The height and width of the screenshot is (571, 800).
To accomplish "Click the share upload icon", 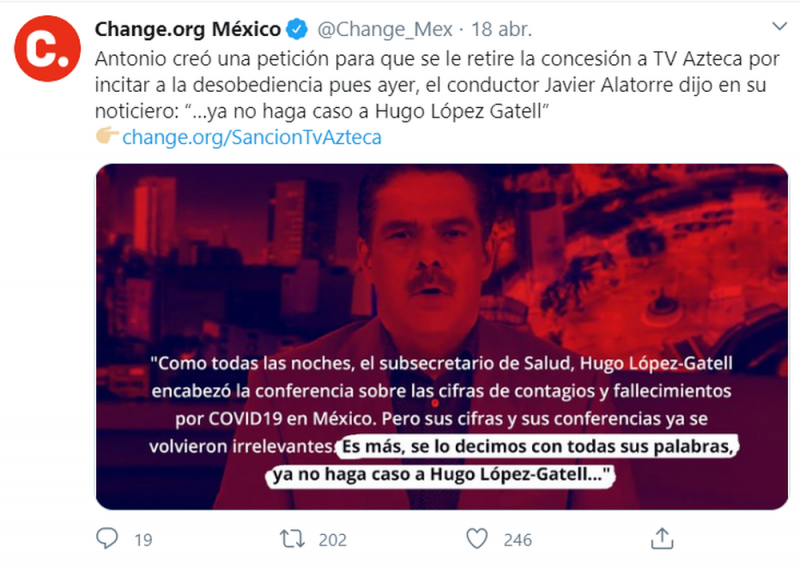I will 662,539.
